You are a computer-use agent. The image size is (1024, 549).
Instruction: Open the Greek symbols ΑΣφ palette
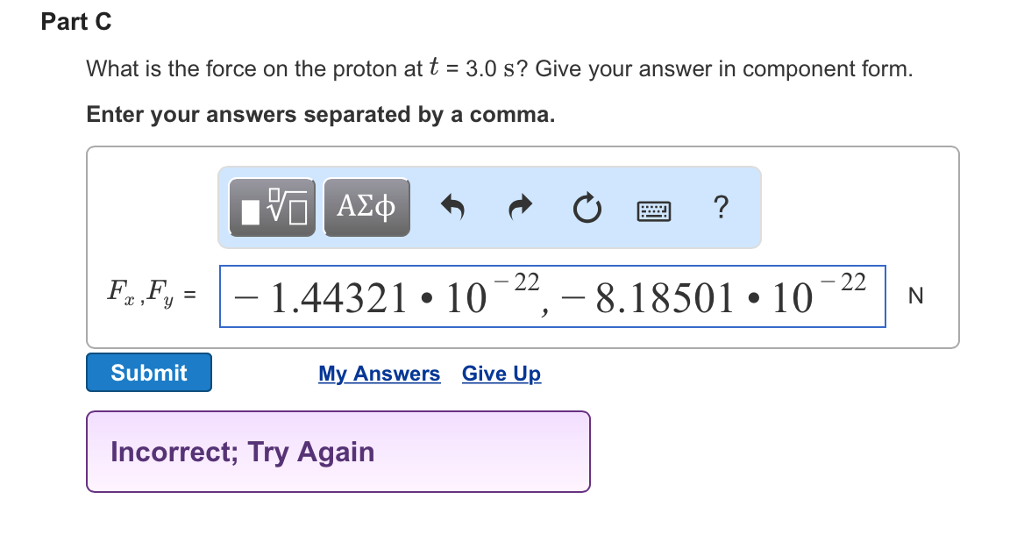[x=367, y=207]
